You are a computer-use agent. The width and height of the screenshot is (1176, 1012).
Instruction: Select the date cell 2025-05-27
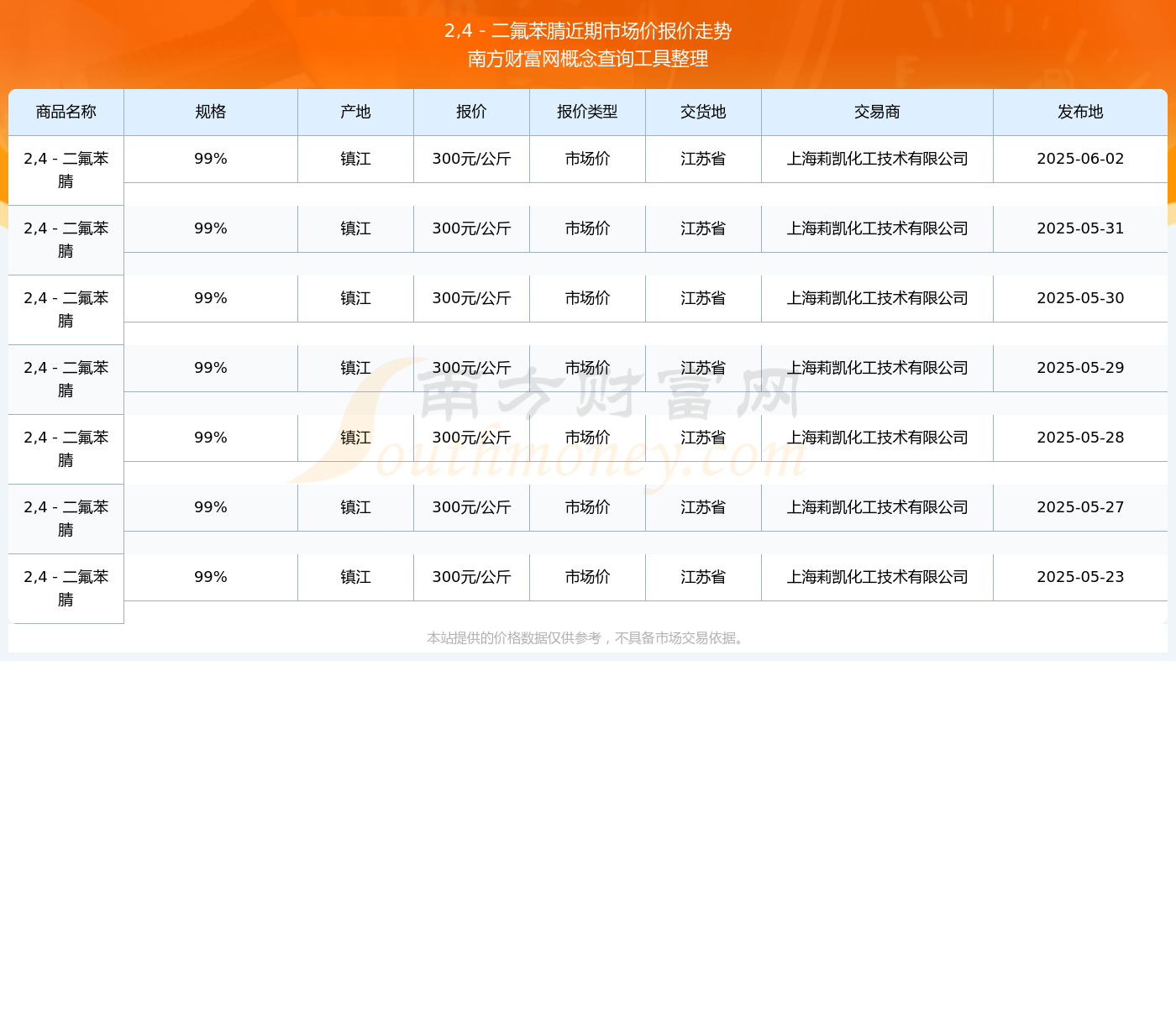(1080, 507)
